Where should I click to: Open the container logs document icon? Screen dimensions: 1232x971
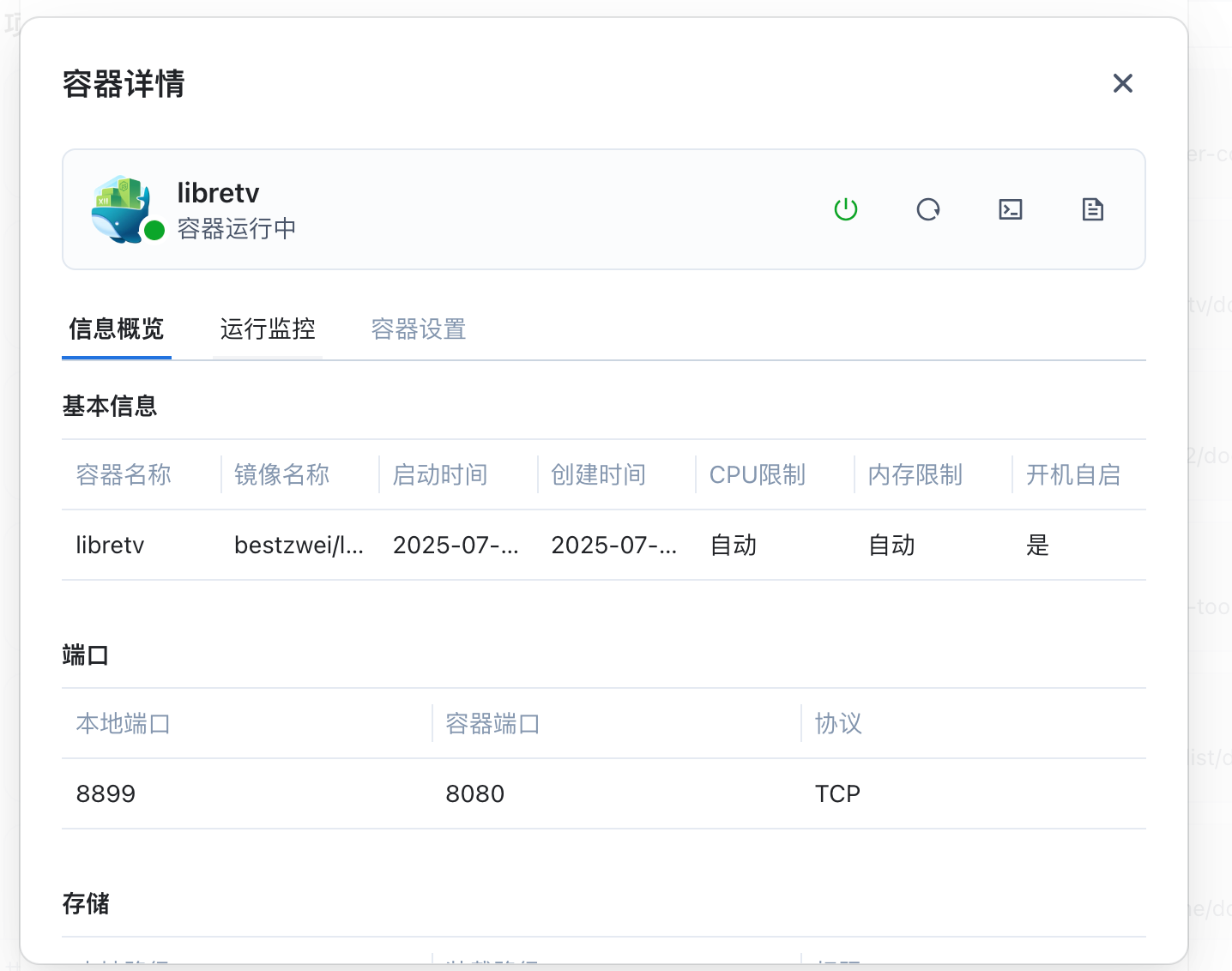coord(1092,209)
